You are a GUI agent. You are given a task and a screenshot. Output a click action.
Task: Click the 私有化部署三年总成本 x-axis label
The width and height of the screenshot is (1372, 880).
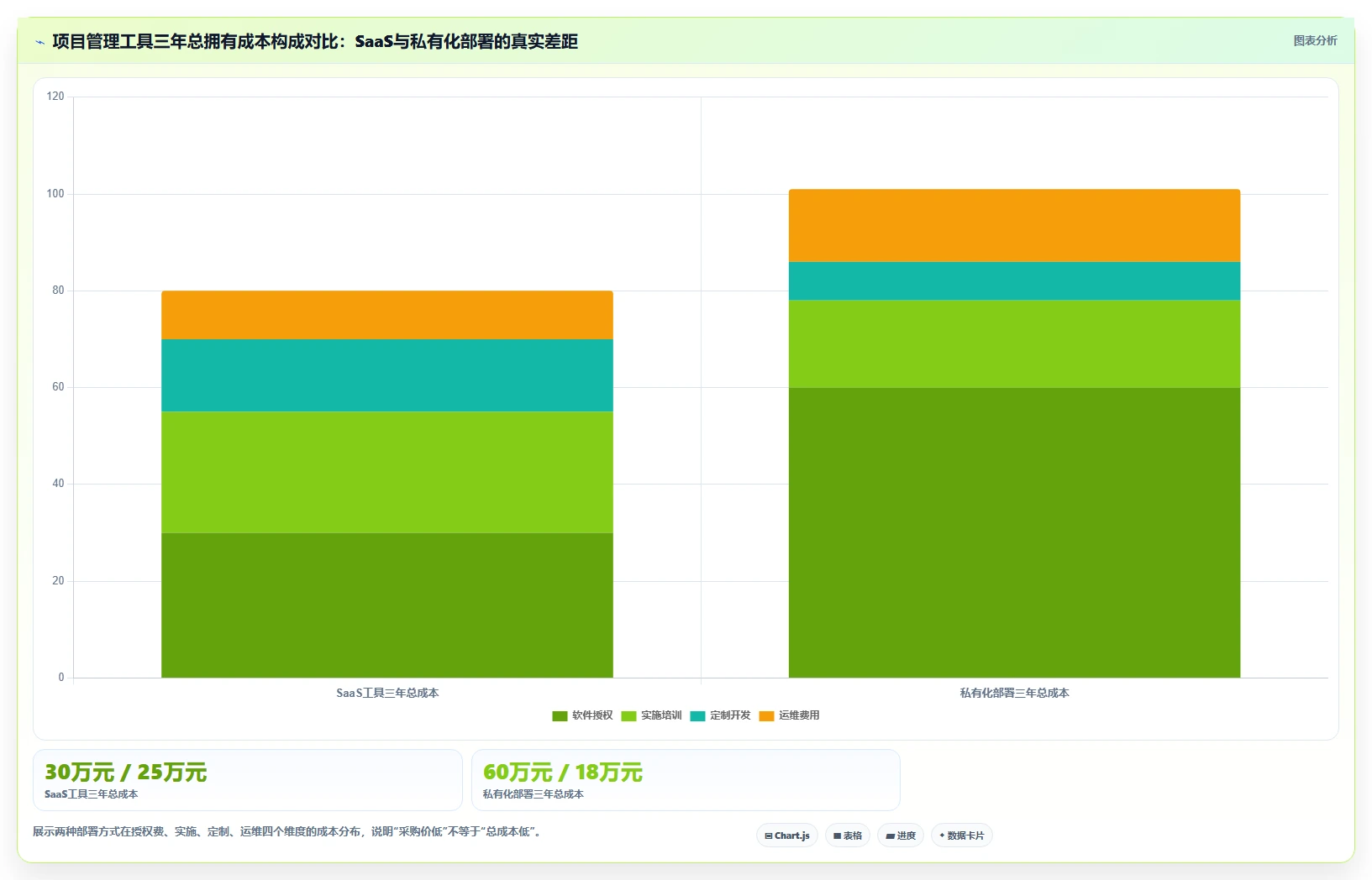pos(1014,693)
